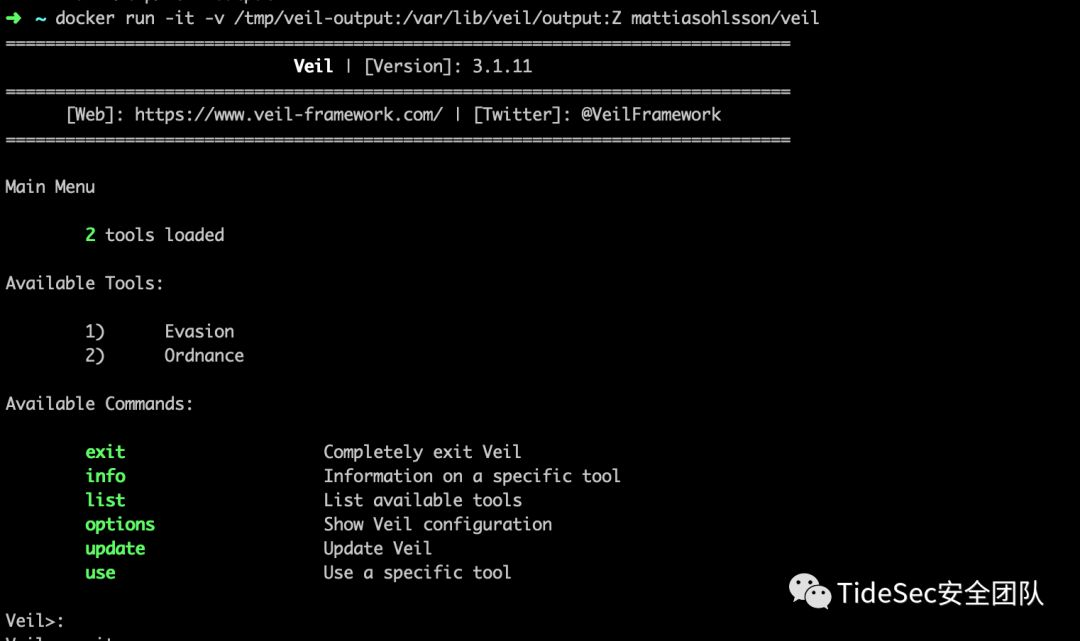
Task: Open the veil-framework.com web link
Action: point(288,114)
